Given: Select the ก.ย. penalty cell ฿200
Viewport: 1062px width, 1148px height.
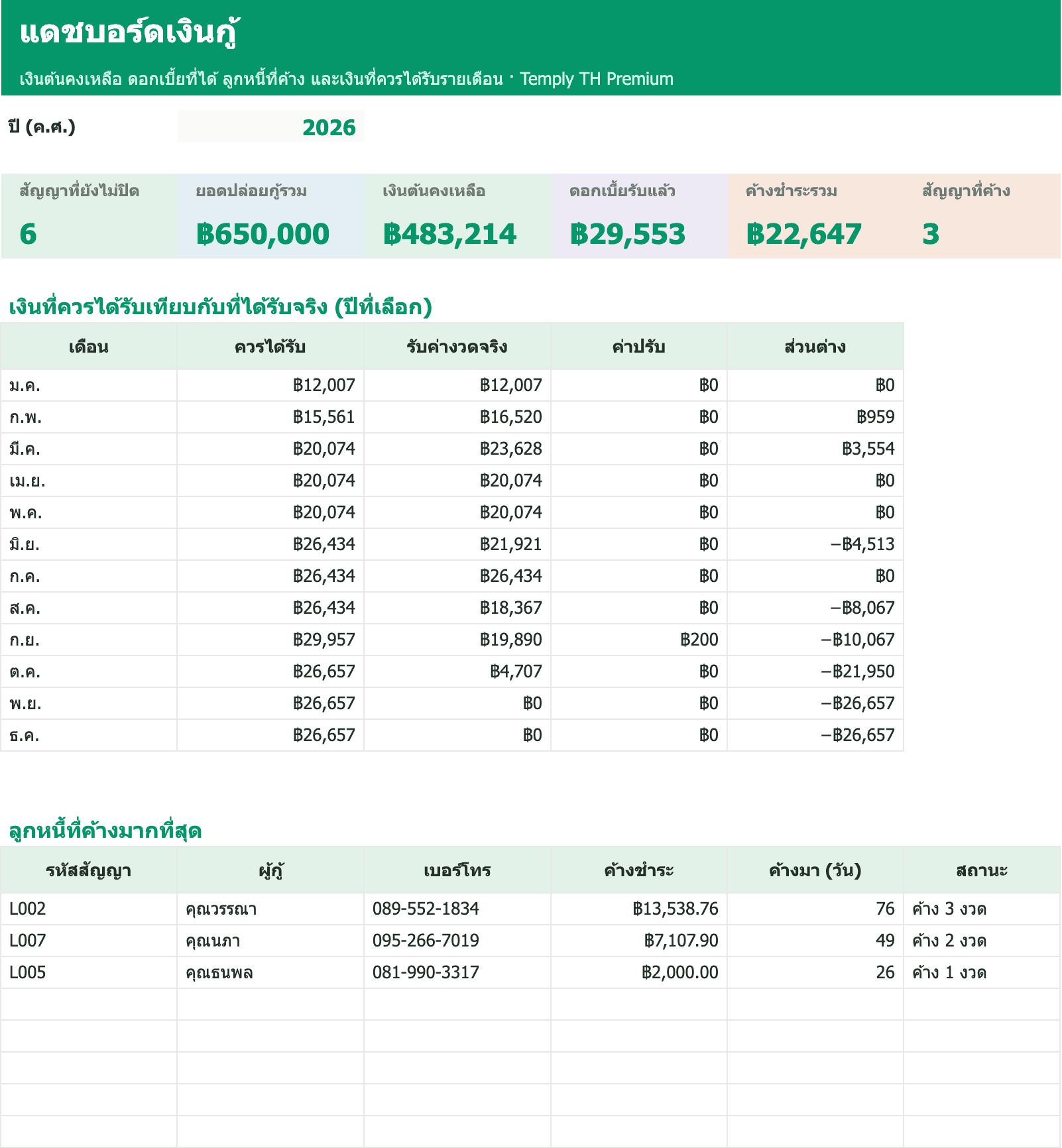Looking at the screenshot, I should click(x=639, y=640).
